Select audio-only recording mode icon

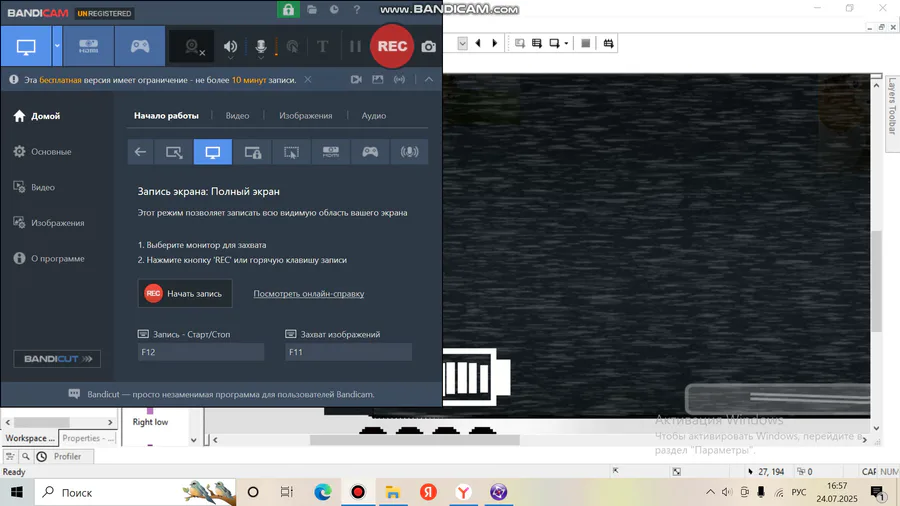409,152
